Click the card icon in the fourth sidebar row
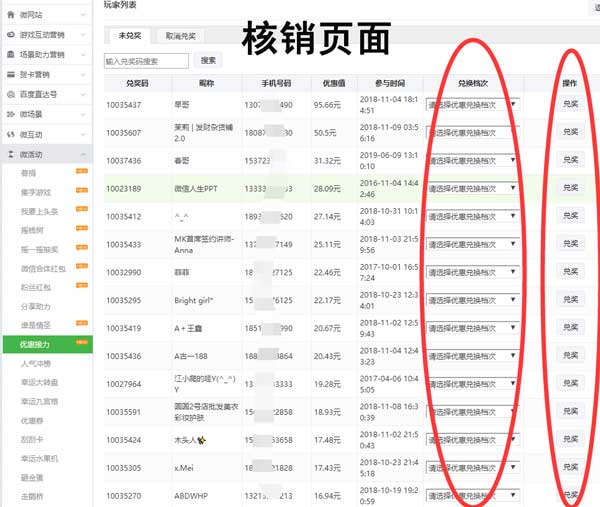 (x=11, y=75)
